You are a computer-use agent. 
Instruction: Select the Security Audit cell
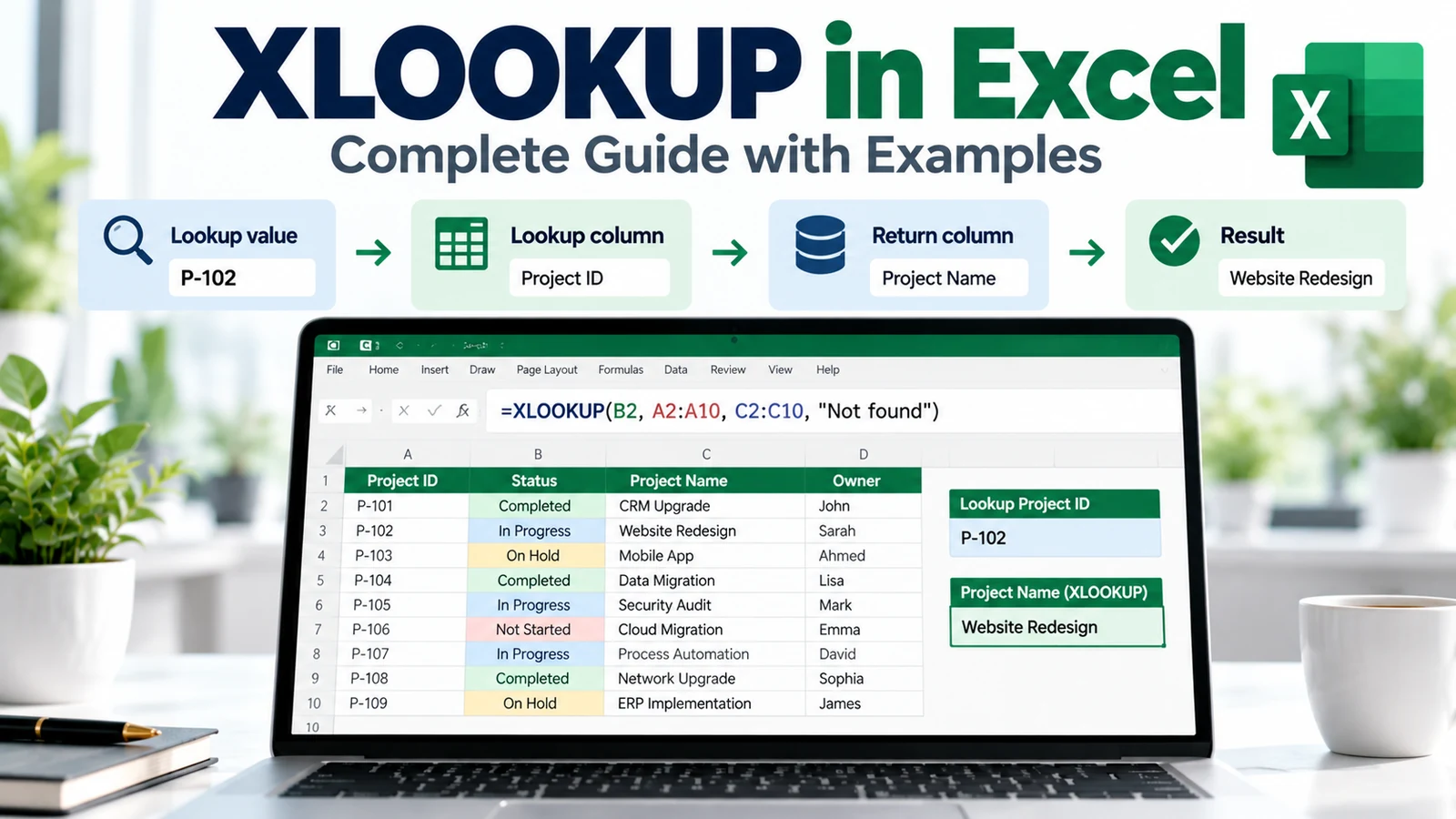705,605
